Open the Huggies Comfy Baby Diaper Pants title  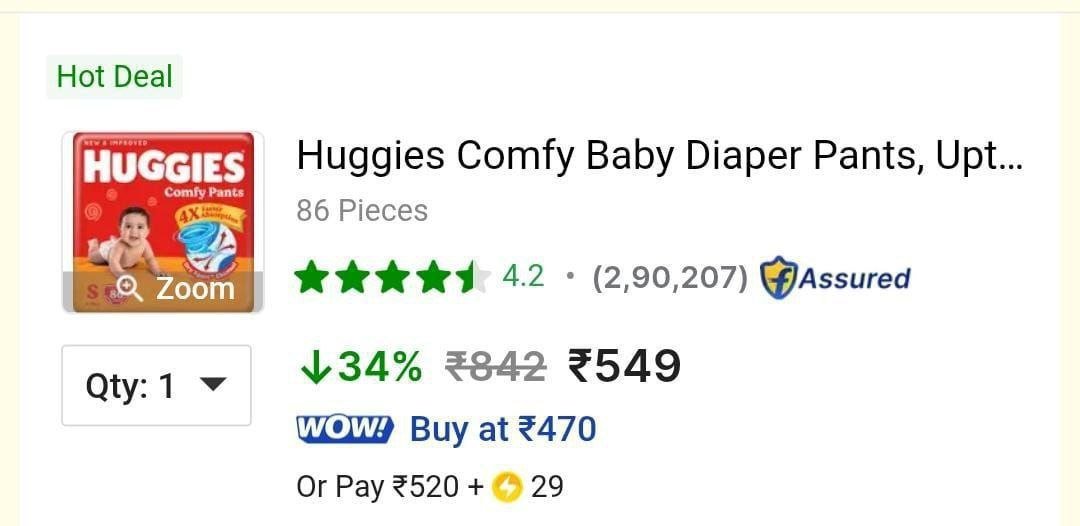click(x=660, y=156)
